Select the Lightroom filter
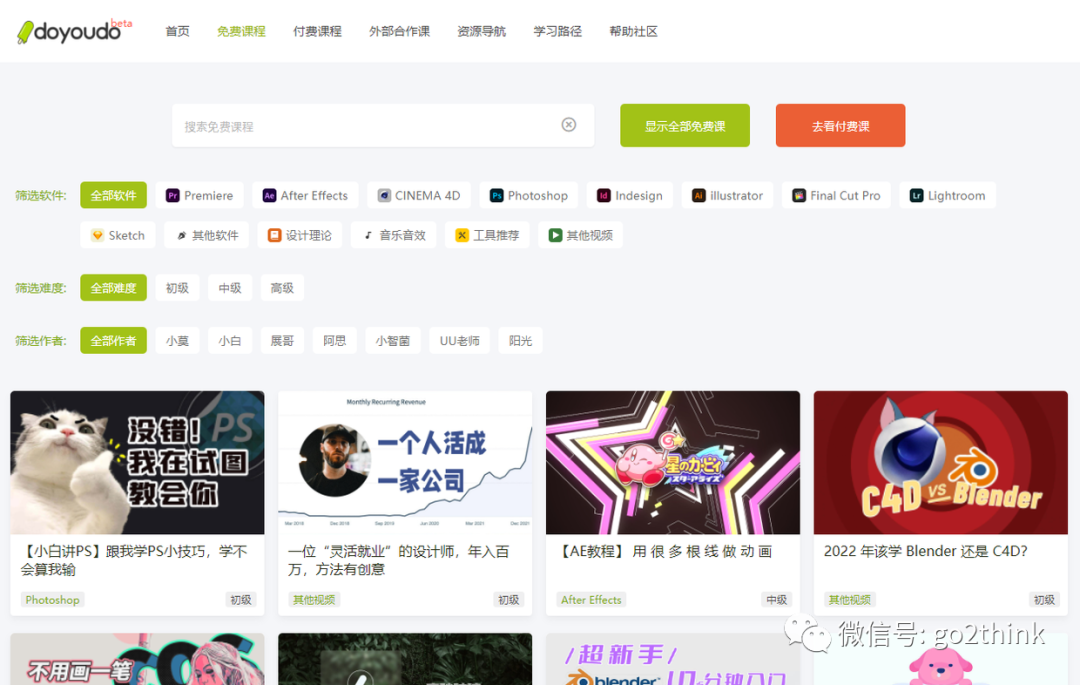This screenshot has height=685, width=1080. pos(946,195)
